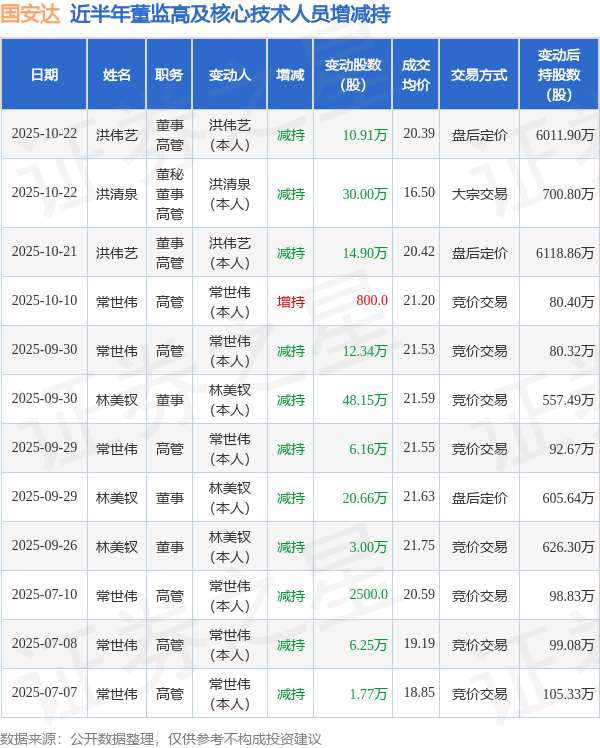Image resolution: width=600 pixels, height=748 pixels.
Task: Click the average price 21.59
Action: click(x=419, y=399)
